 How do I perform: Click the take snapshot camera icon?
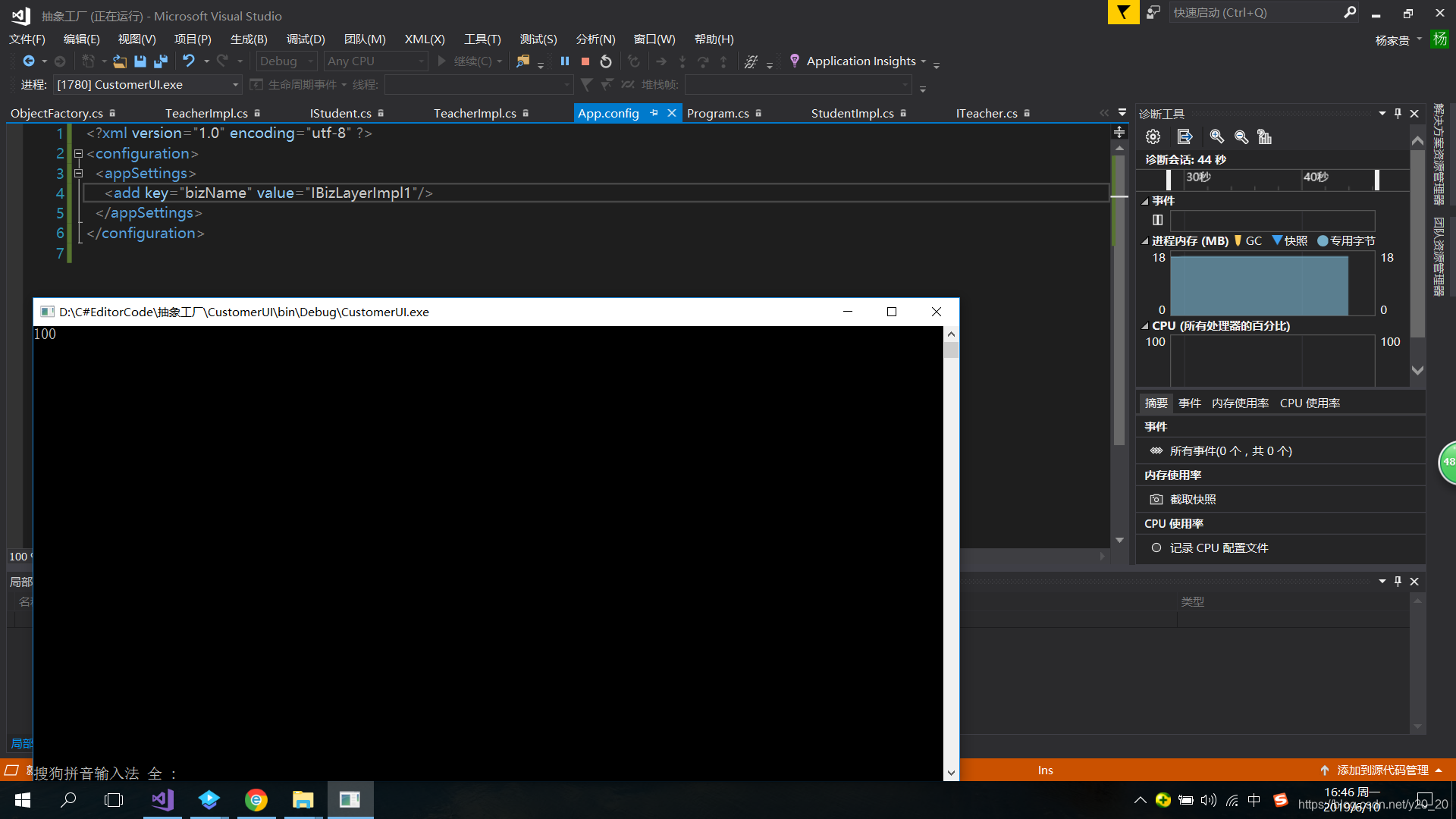pyautogui.click(x=1156, y=499)
